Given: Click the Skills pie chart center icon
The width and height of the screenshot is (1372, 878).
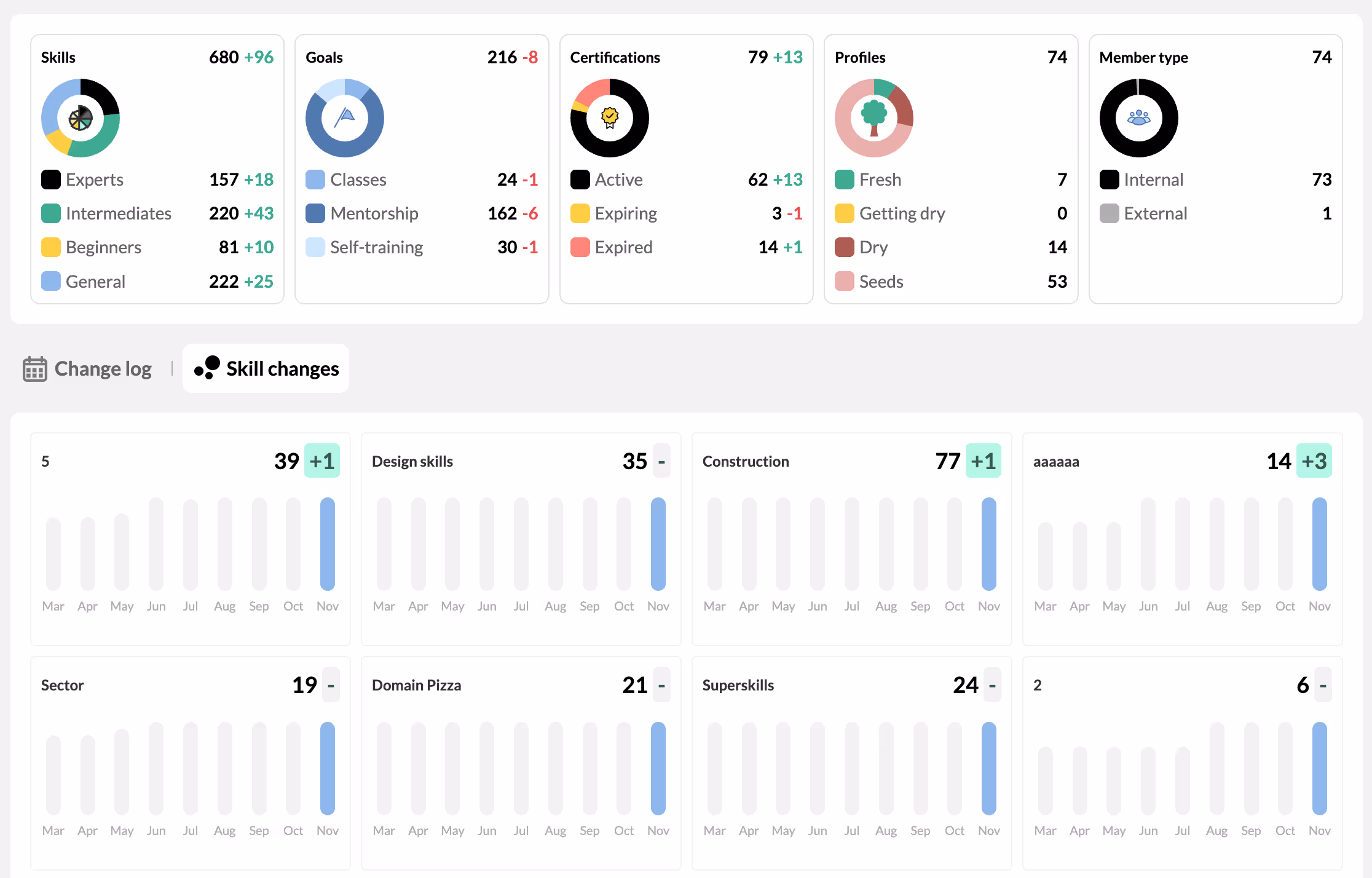Looking at the screenshot, I should click(81, 118).
